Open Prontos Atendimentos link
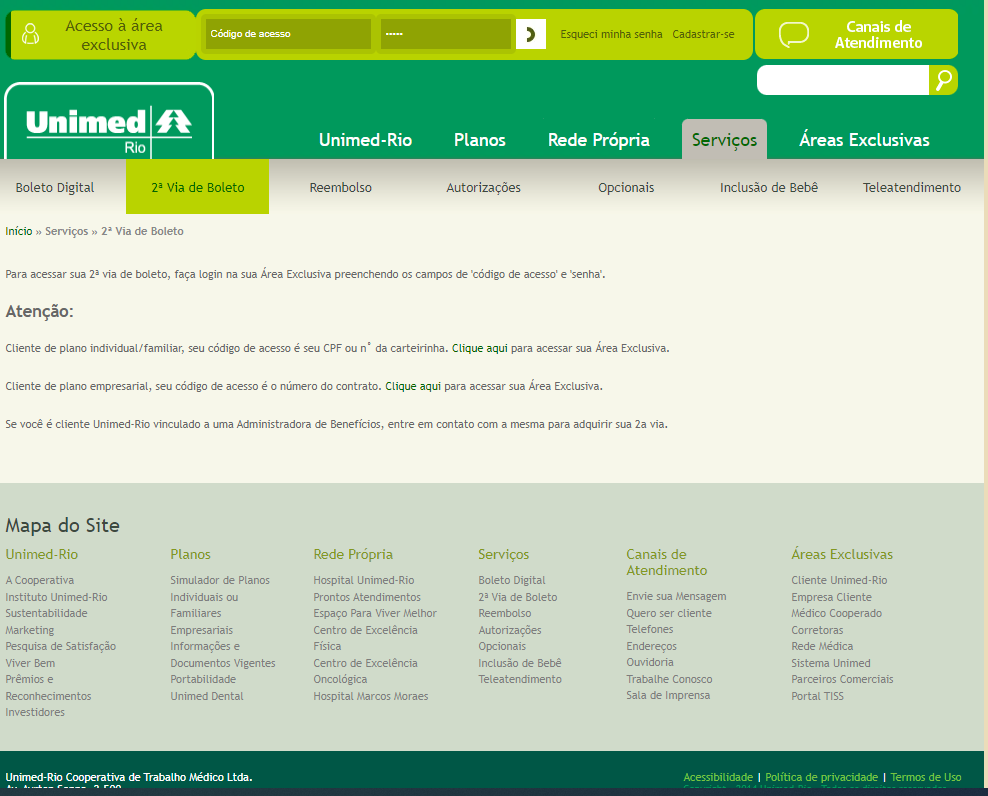Image resolution: width=988 pixels, height=796 pixels. [367, 597]
